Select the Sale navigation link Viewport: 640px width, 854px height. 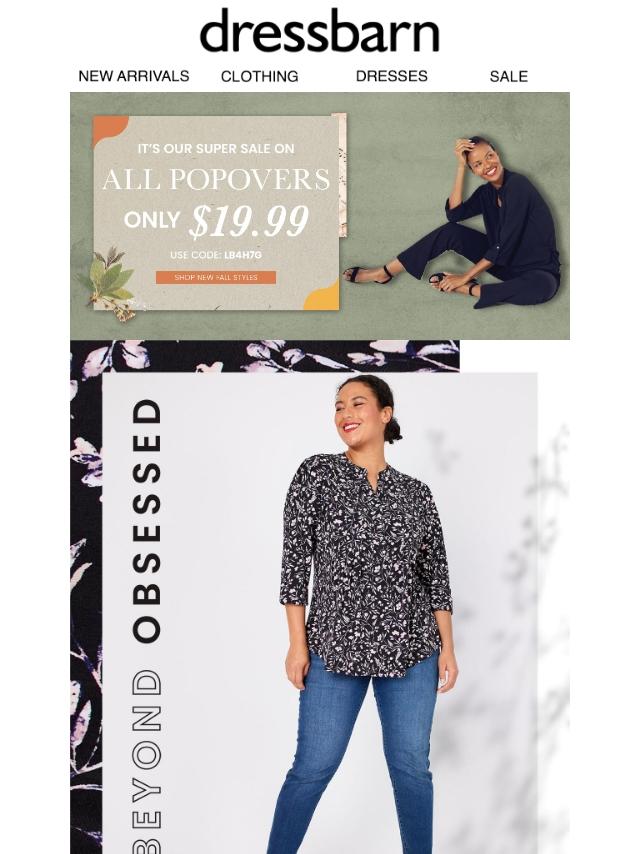click(509, 76)
